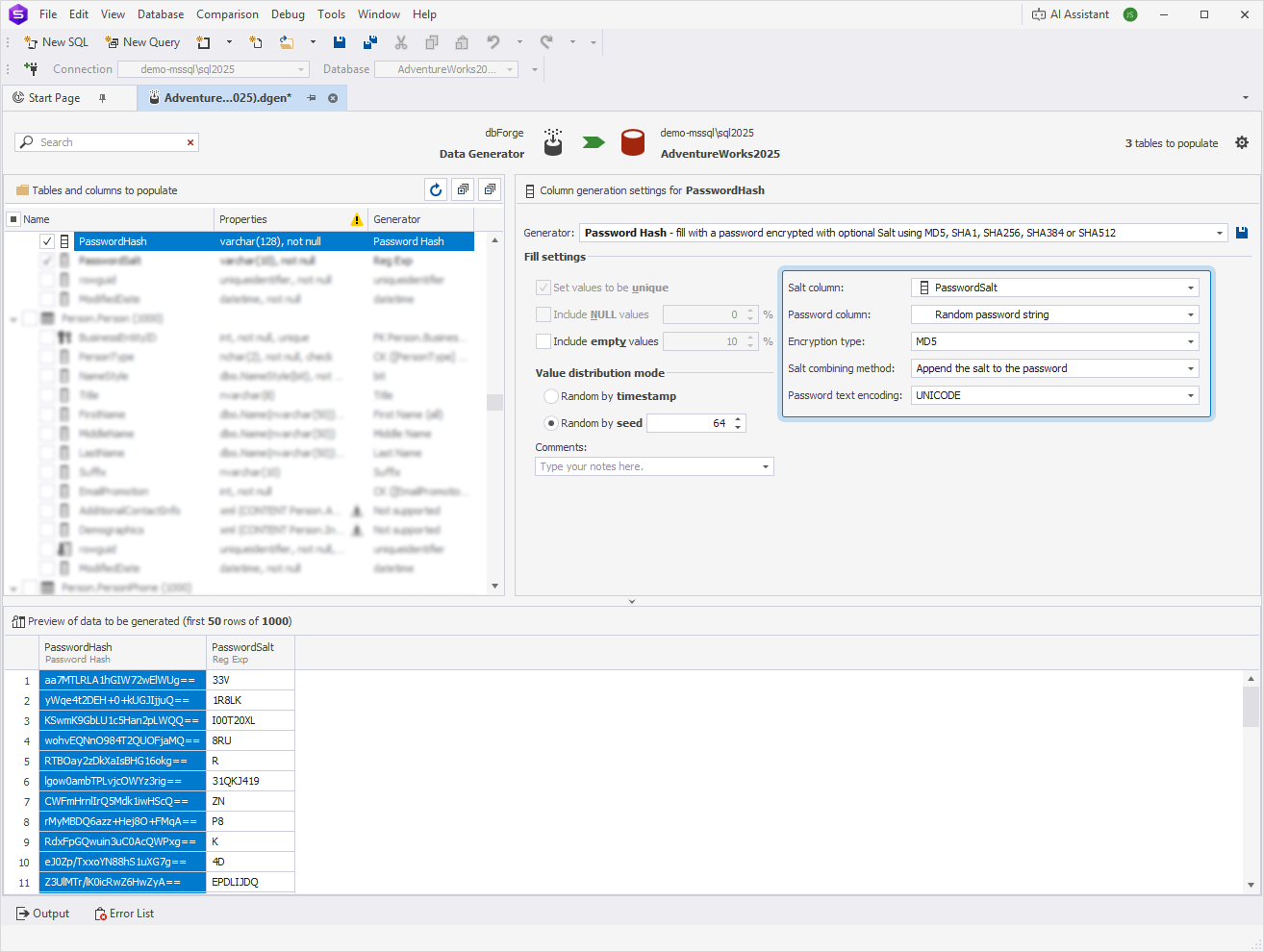This screenshot has height=952, width=1264.
Task: Click the new connection plug icon
Action: click(31, 69)
